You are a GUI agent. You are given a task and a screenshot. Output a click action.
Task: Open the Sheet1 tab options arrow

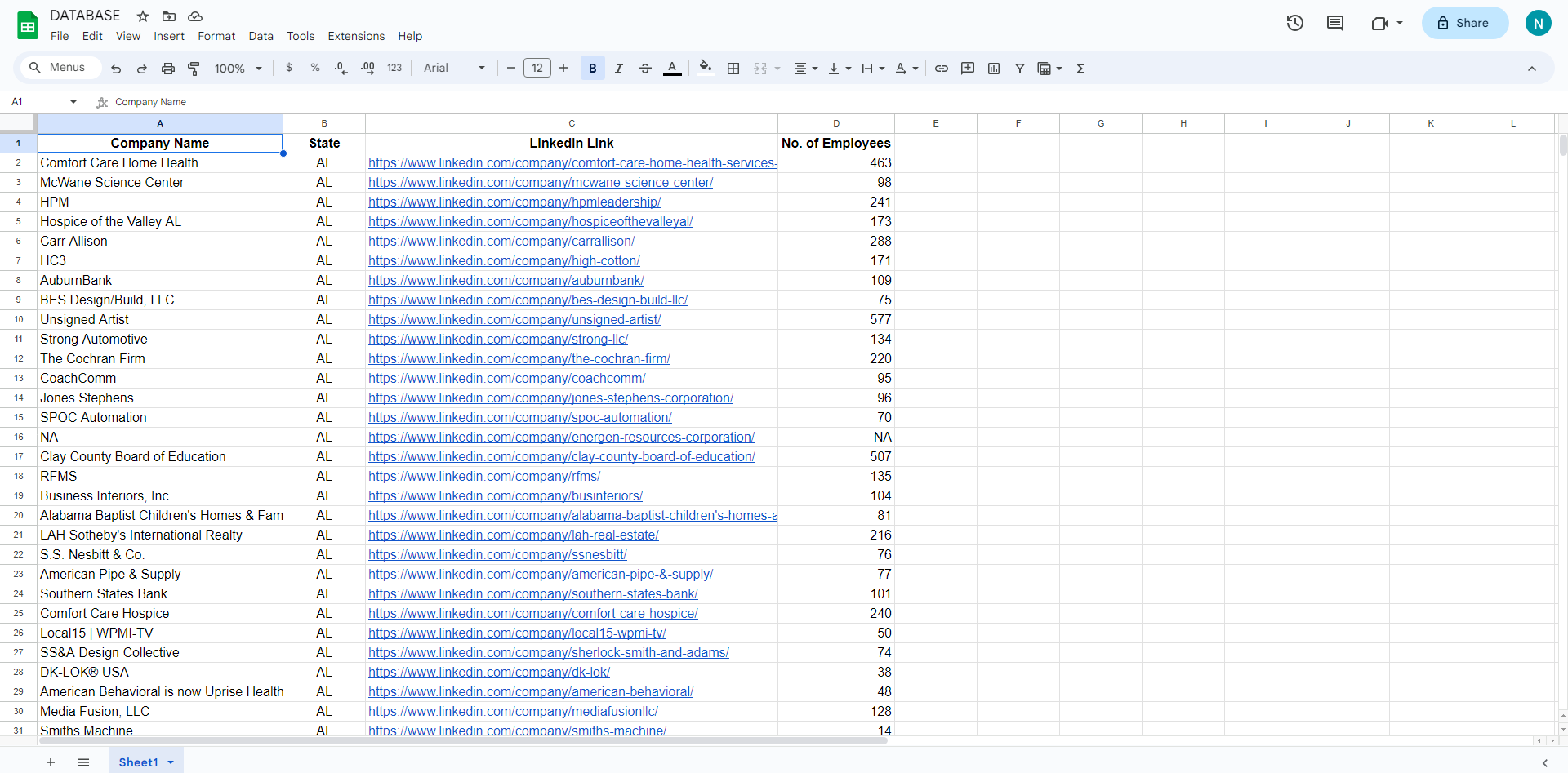click(x=171, y=762)
